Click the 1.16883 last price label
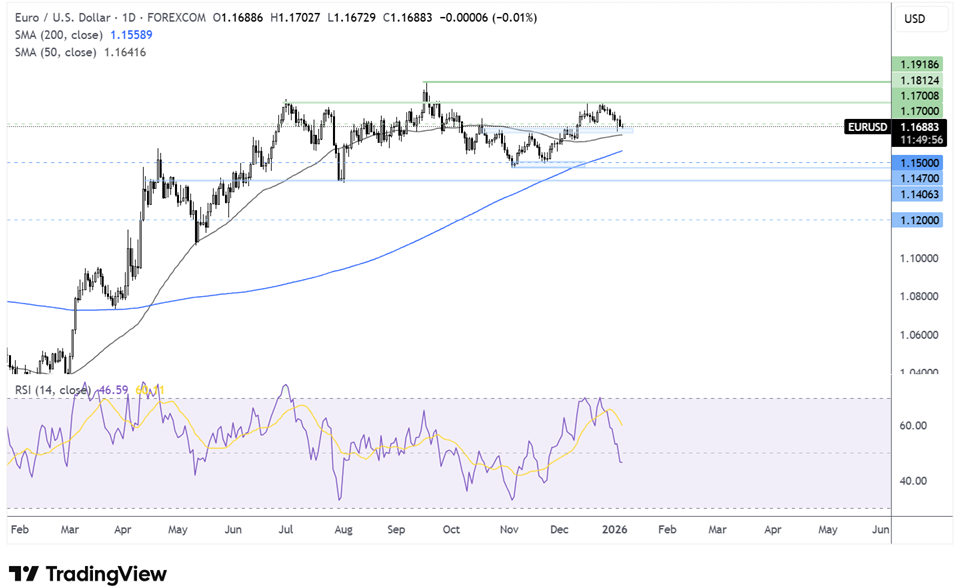This screenshot has height=588, width=964. pyautogui.click(x=919, y=127)
